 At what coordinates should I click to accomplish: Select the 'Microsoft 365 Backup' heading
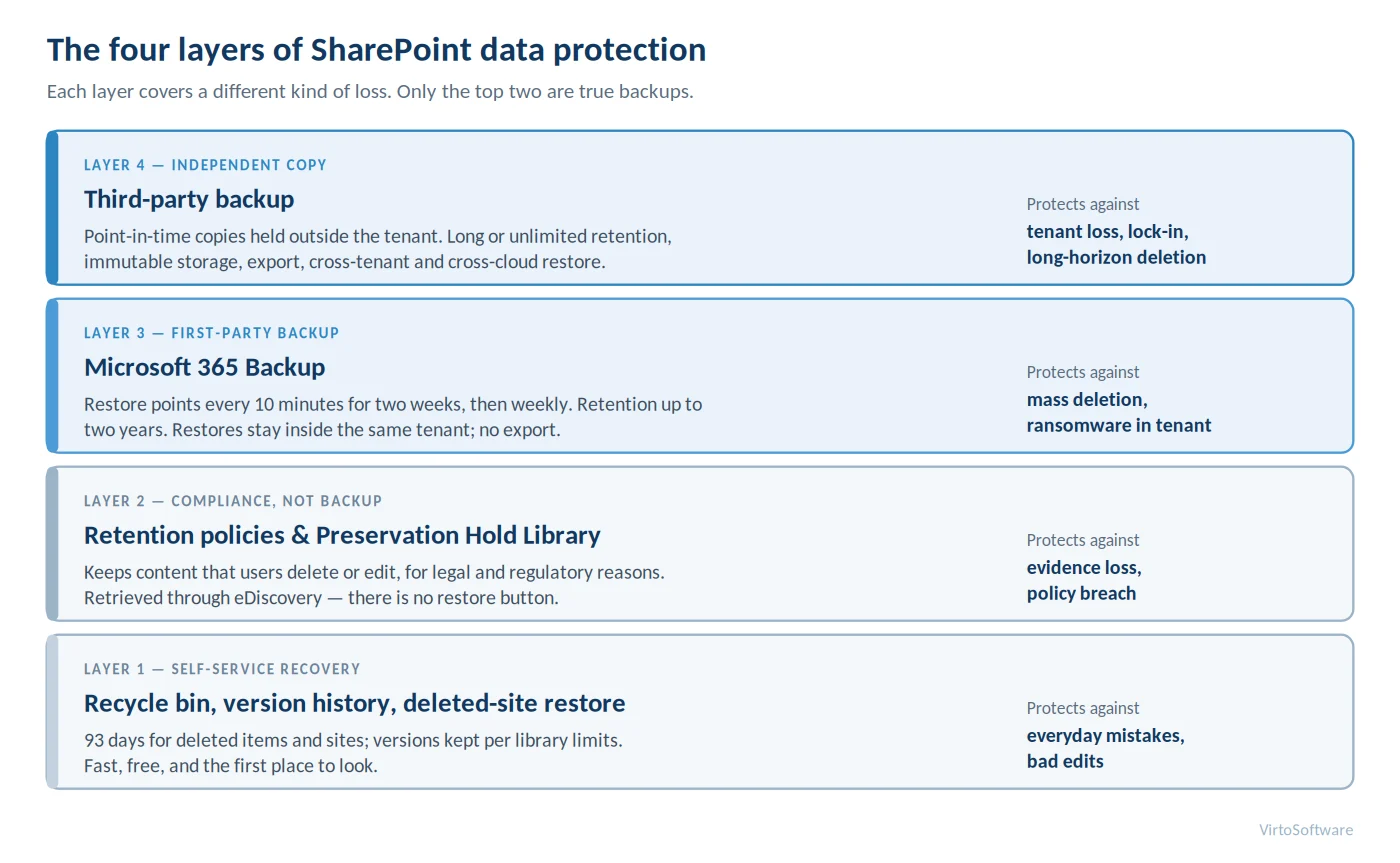tap(205, 367)
